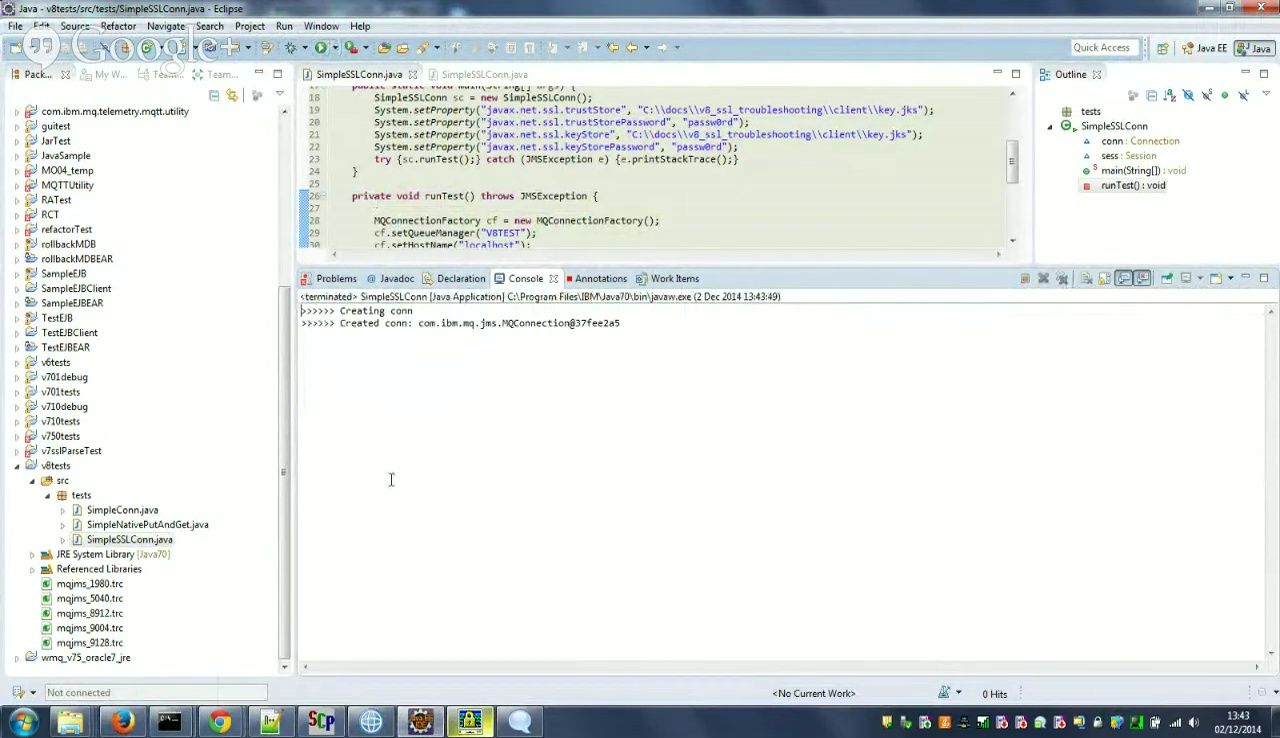Open the Window menu
The height and width of the screenshot is (738, 1280).
point(321,26)
